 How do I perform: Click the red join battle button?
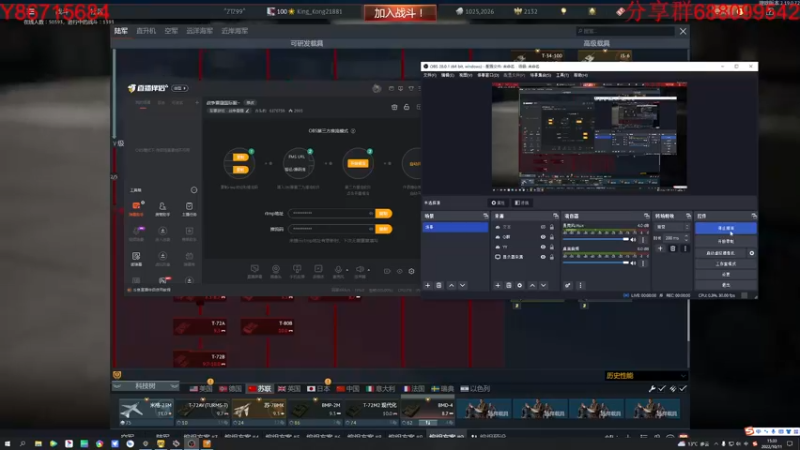tap(400, 13)
